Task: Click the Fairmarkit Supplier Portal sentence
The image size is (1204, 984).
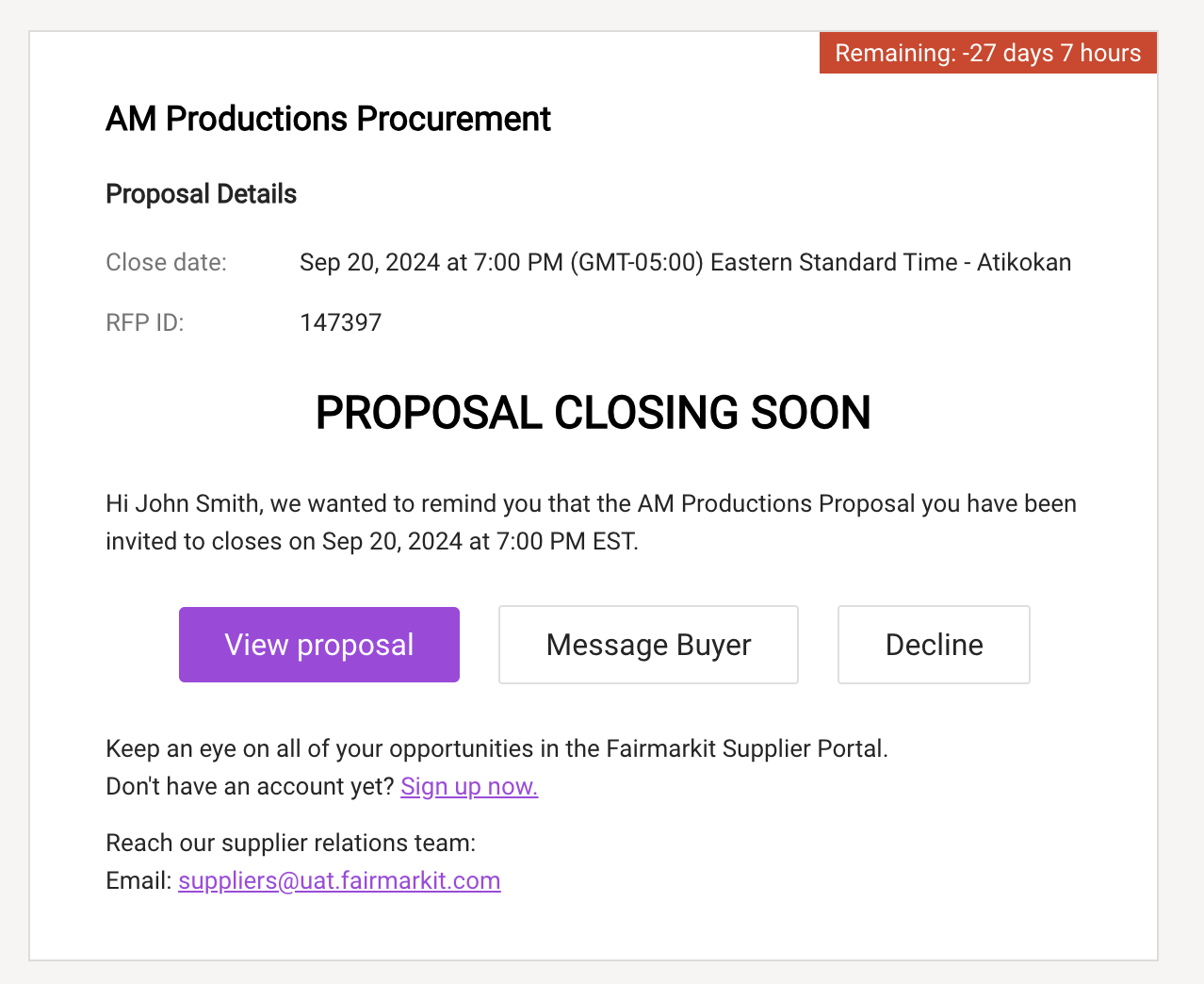Action: pyautogui.click(x=496, y=748)
